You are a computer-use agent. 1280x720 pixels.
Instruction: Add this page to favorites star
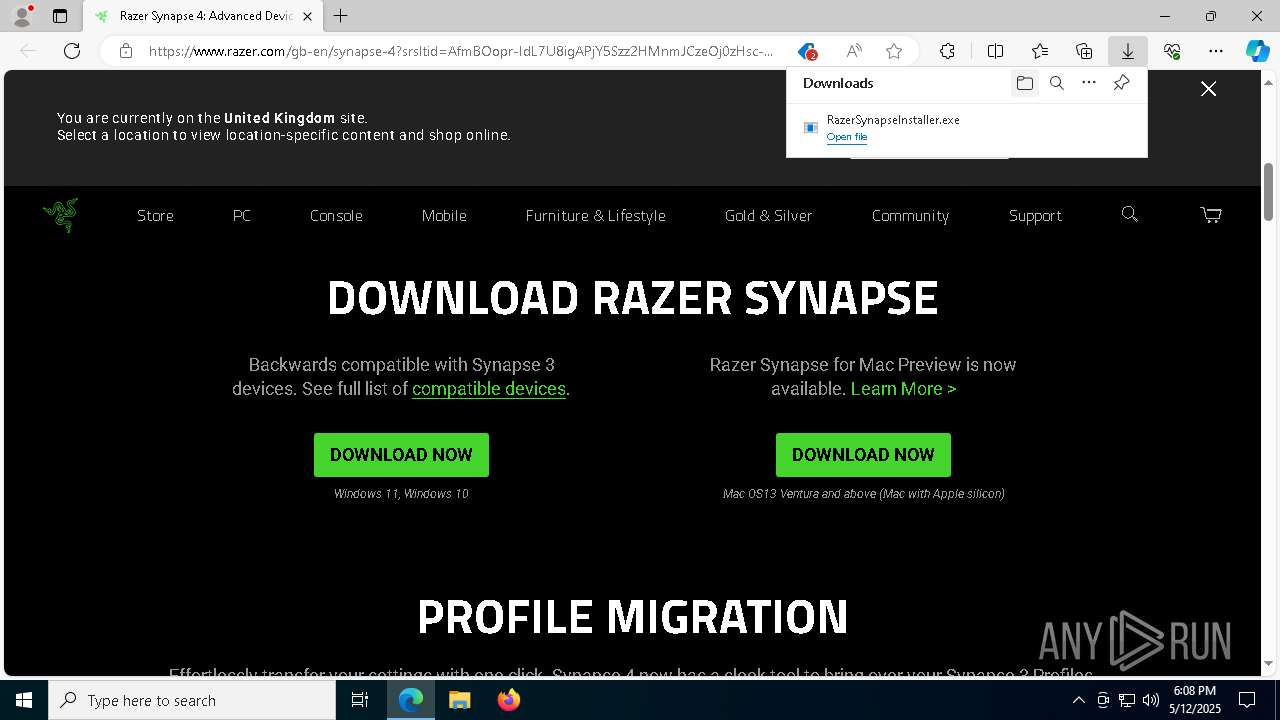[x=894, y=51]
